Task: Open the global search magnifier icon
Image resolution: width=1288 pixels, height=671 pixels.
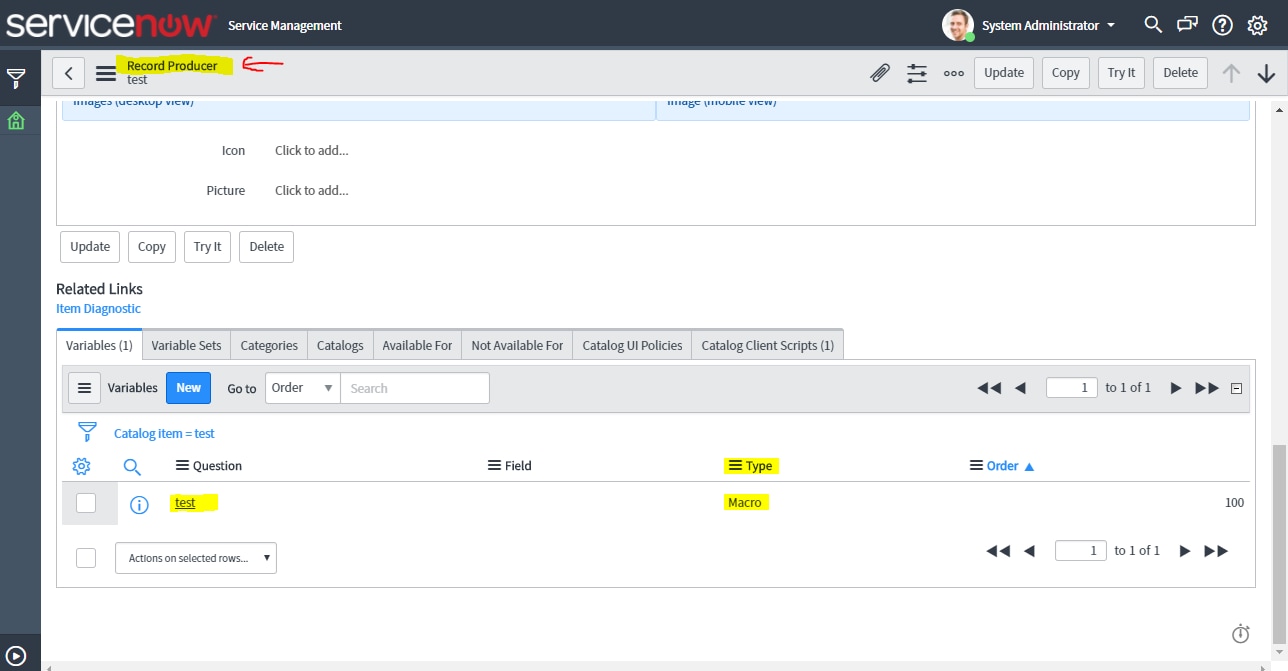Action: click(x=1153, y=25)
